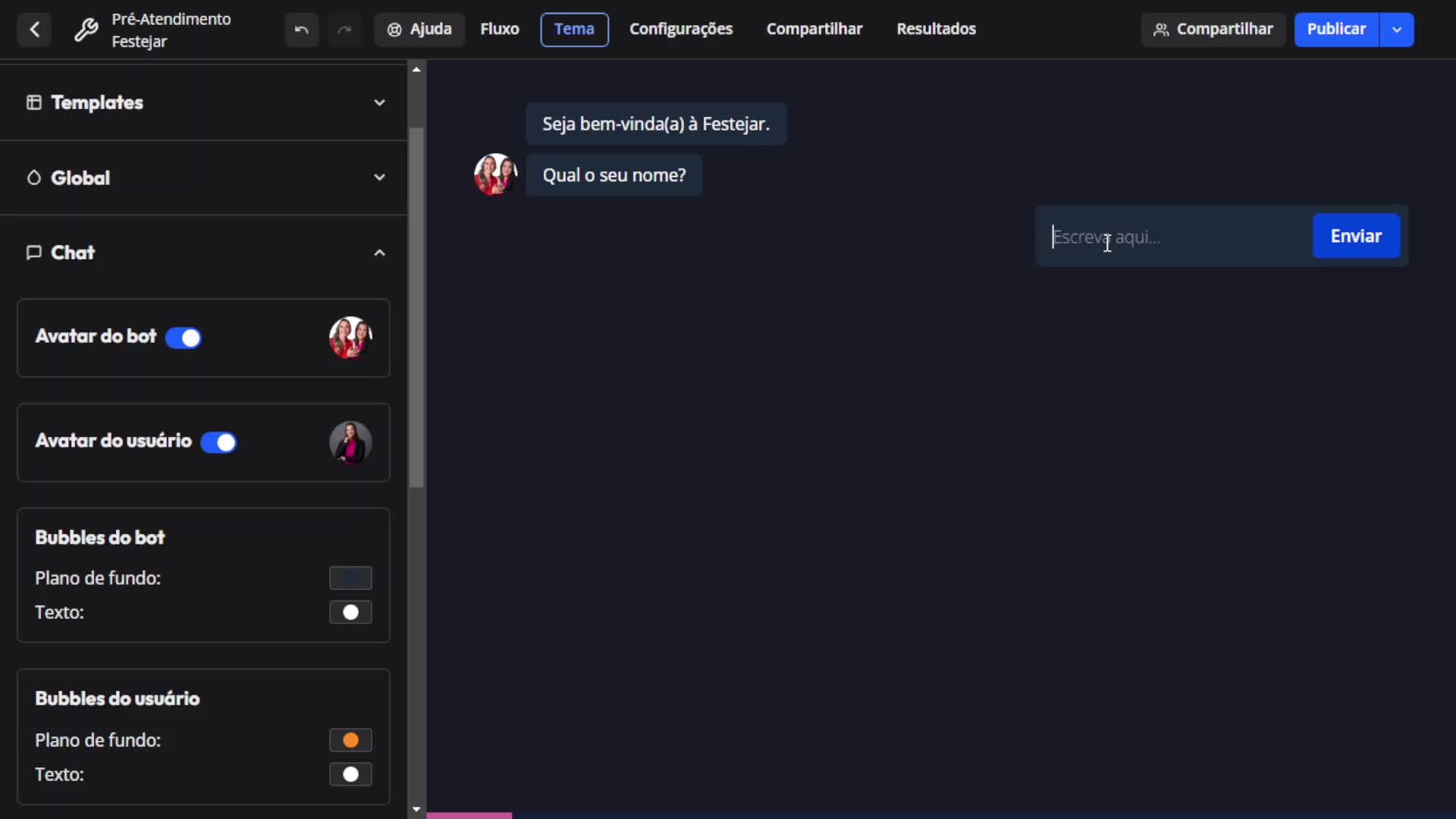
Task: Click the chat bubble icon beside Chat
Action: click(x=34, y=253)
